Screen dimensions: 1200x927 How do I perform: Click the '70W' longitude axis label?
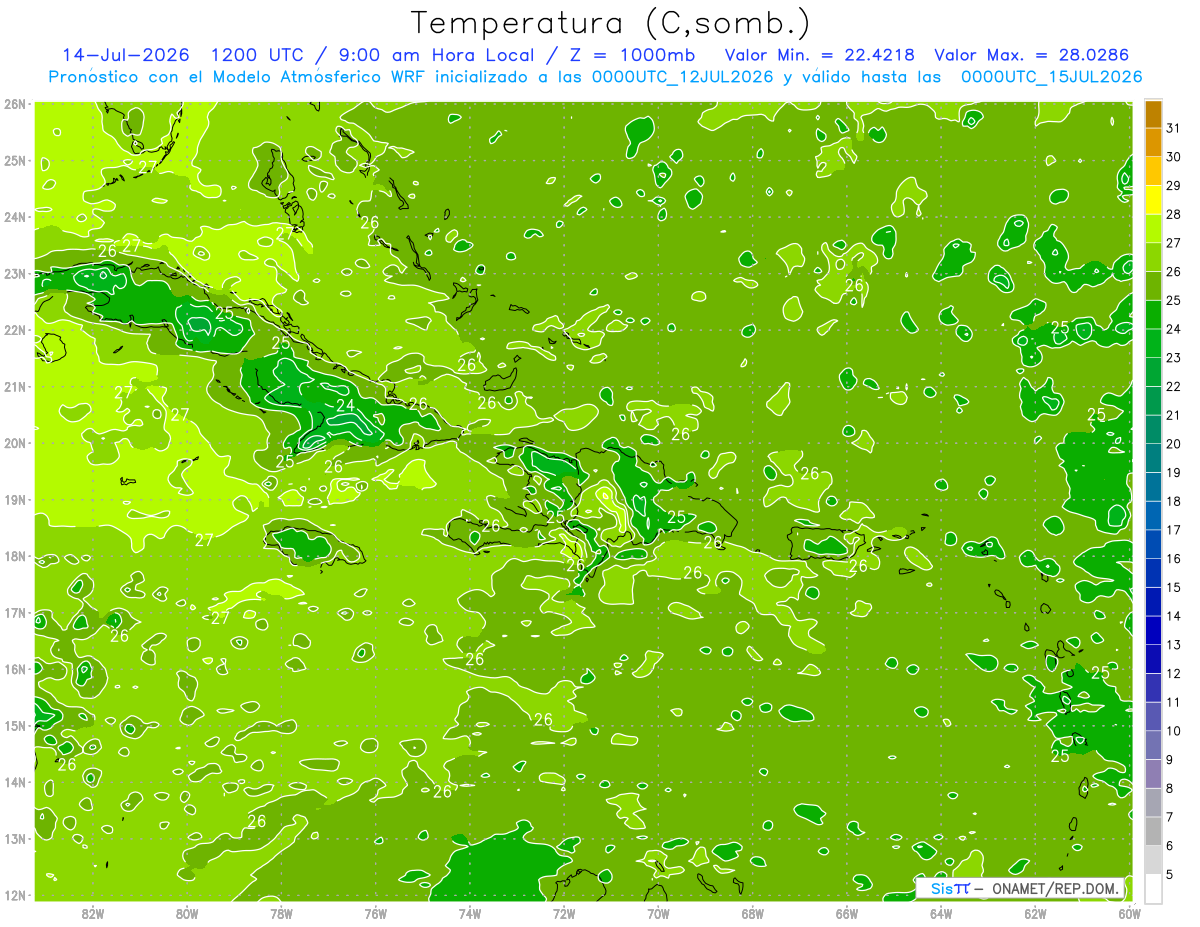pyautogui.click(x=658, y=912)
